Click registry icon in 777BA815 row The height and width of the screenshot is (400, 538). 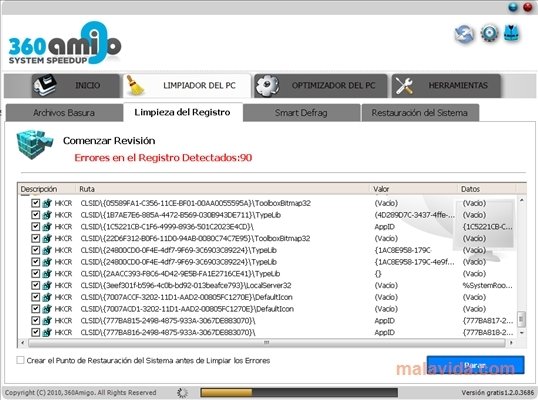(47, 321)
